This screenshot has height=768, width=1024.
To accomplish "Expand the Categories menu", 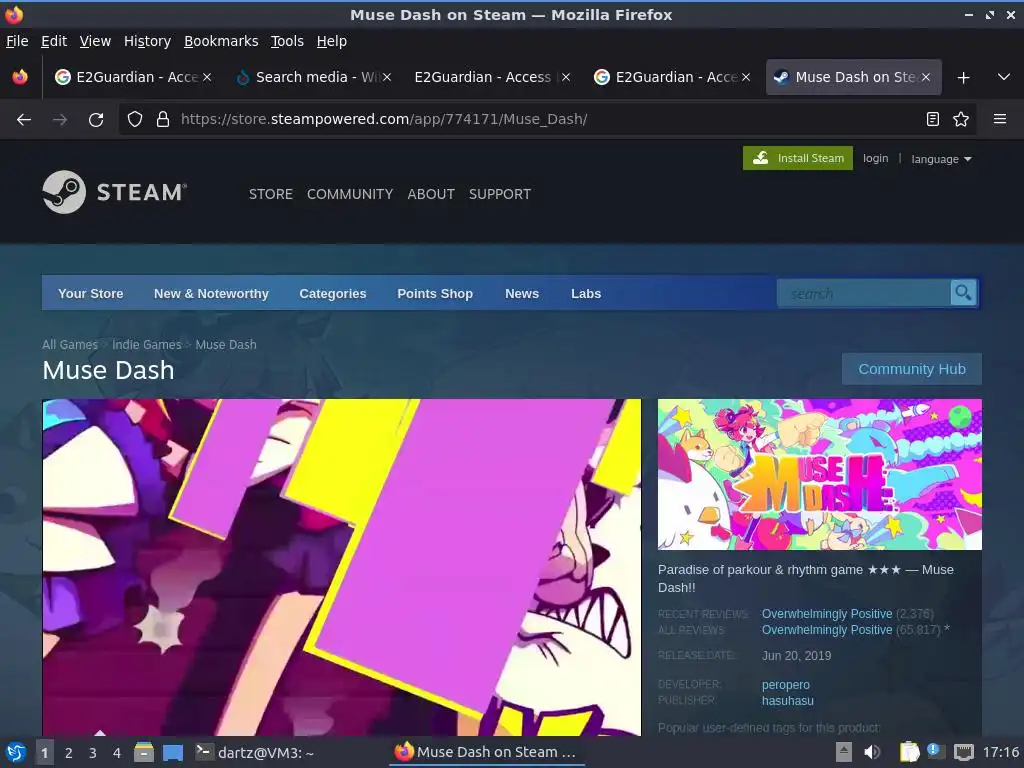I will 332,293.
